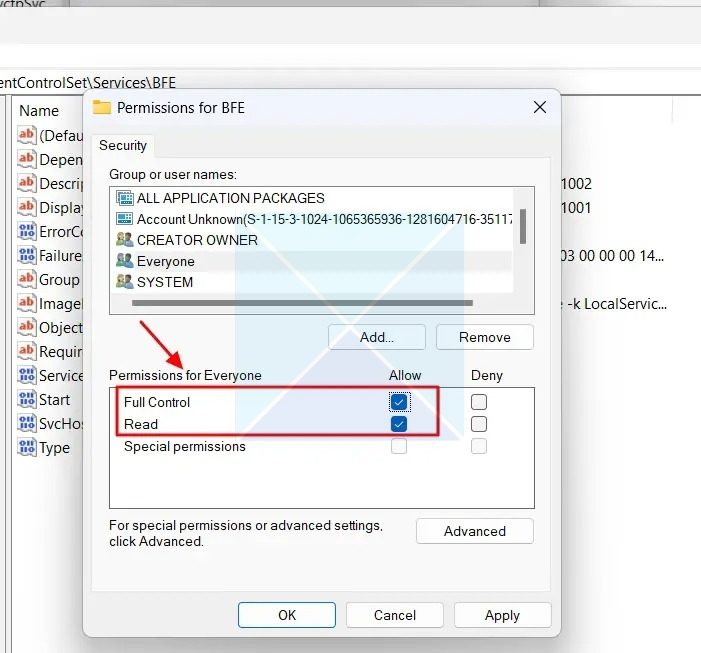Click Allow checkbox for Special permissions
Viewport: 701px width, 653px height.
pyautogui.click(x=399, y=446)
